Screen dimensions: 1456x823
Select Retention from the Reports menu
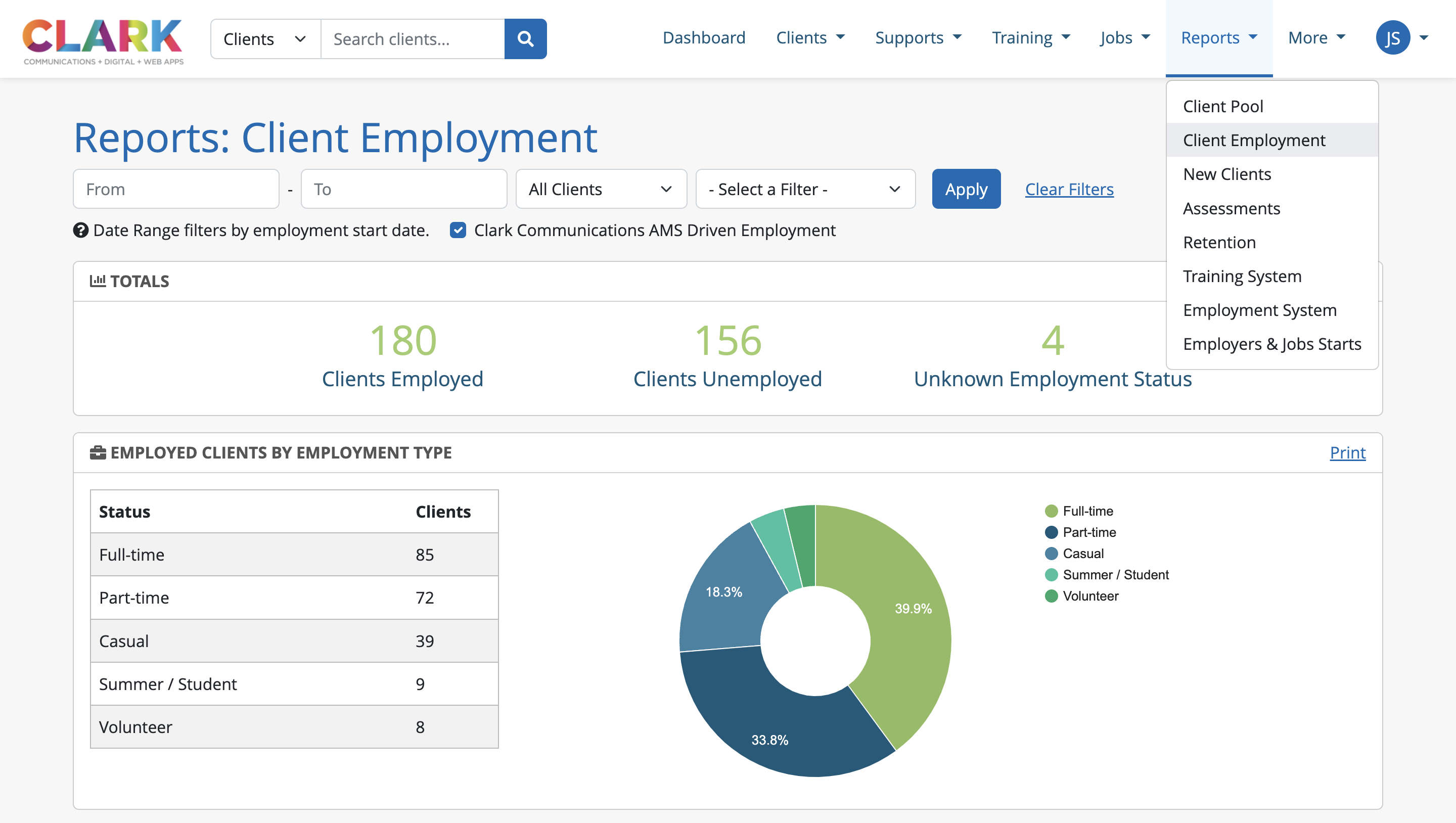(1219, 242)
